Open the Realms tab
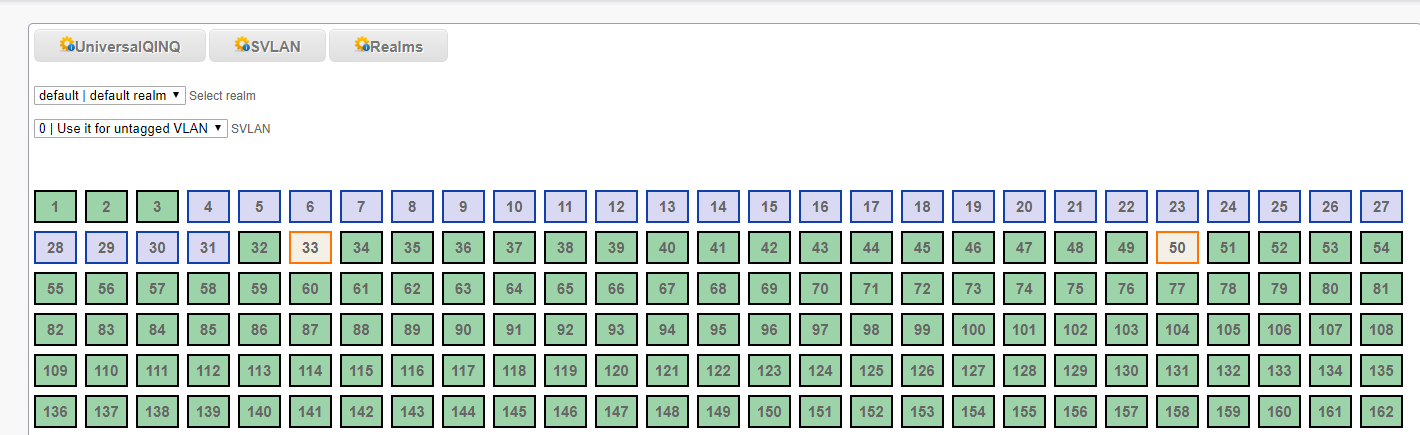This screenshot has height=435, width=1420. 388,46
